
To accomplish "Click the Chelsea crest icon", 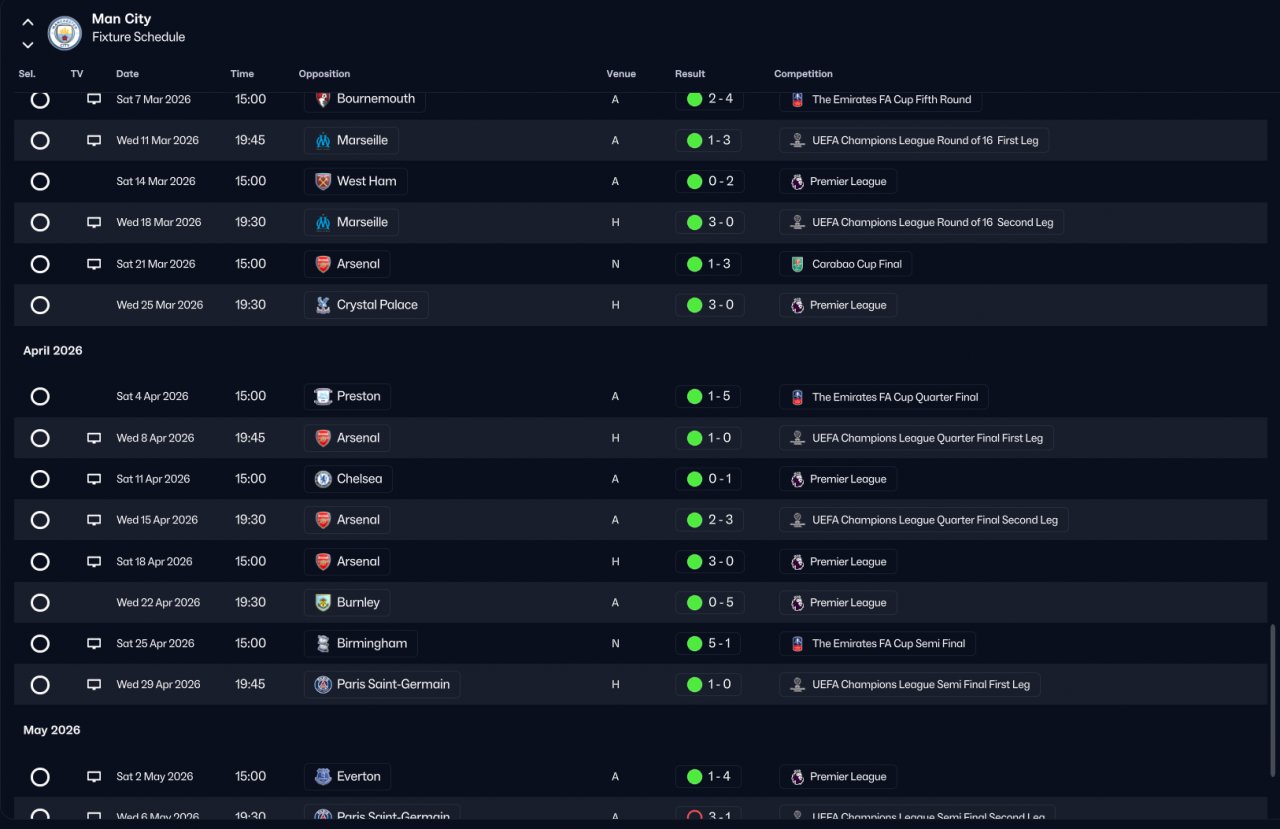I will [323, 479].
